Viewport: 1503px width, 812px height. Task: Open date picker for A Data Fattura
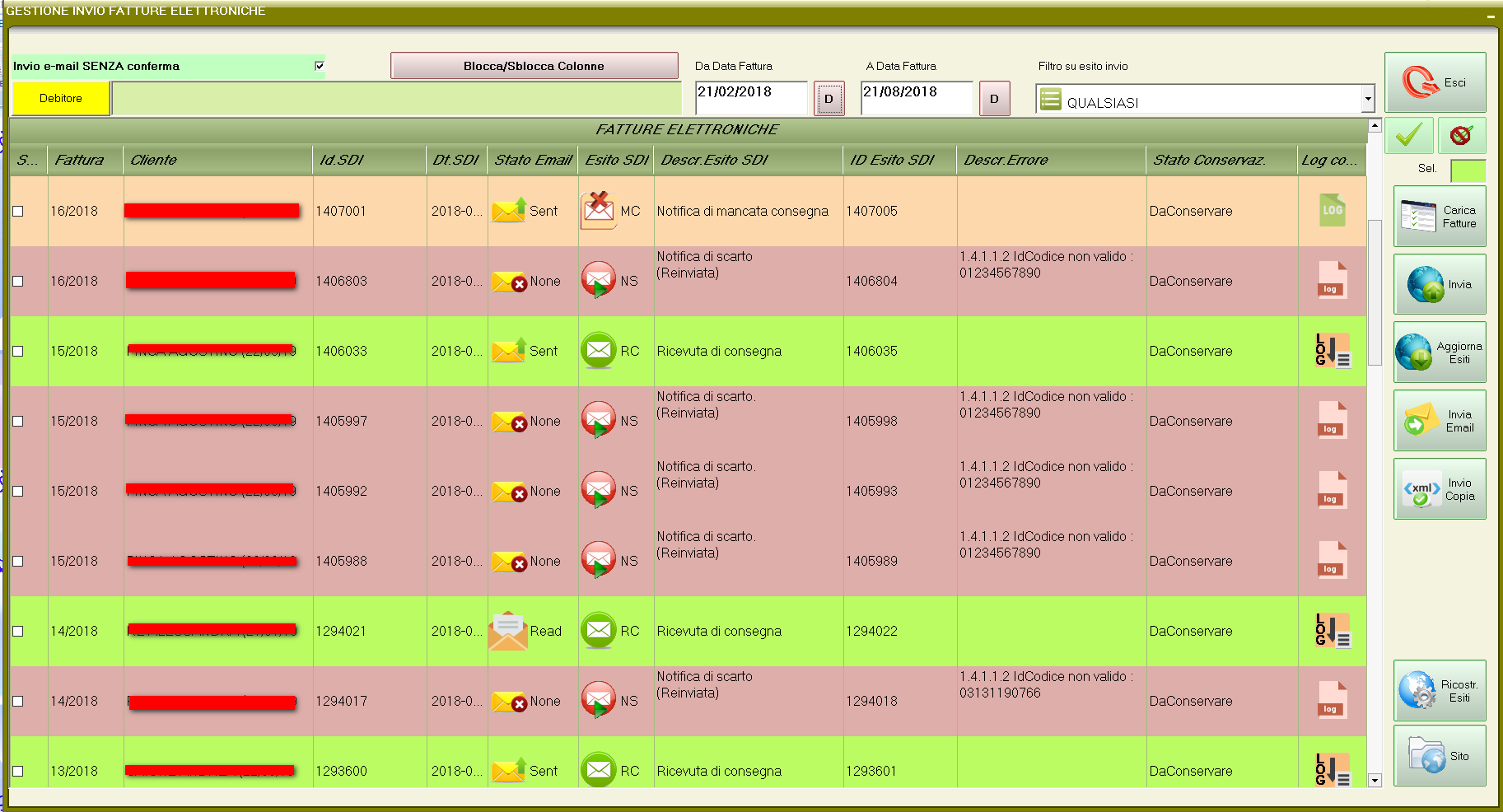[994, 99]
